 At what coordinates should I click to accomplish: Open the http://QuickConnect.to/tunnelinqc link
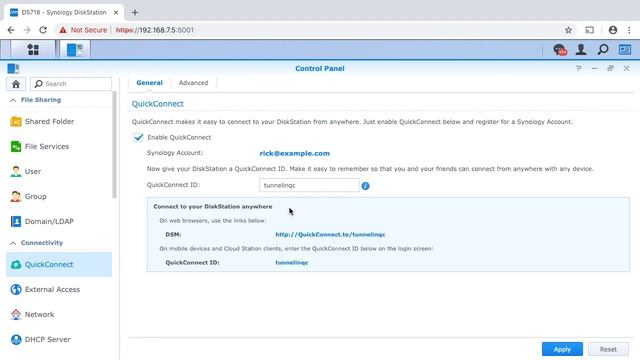330,235
